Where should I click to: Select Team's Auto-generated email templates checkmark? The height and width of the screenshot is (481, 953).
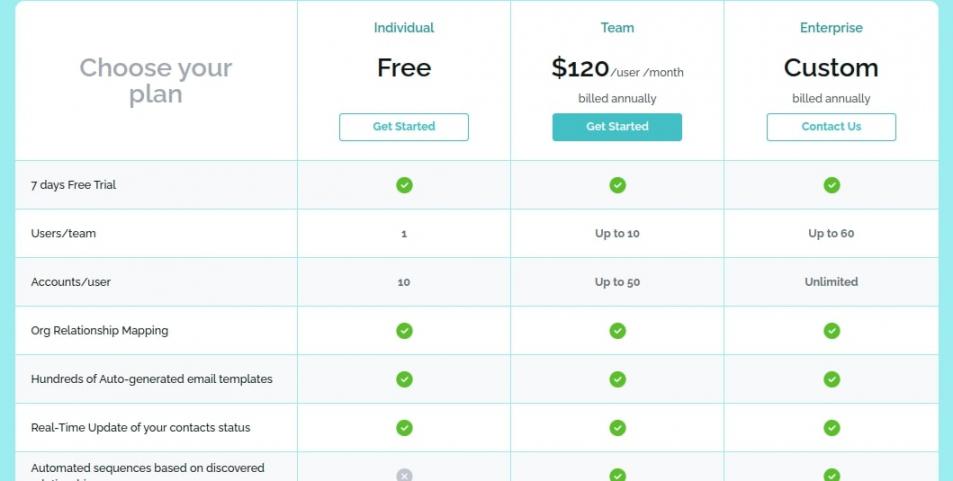pyautogui.click(x=618, y=379)
